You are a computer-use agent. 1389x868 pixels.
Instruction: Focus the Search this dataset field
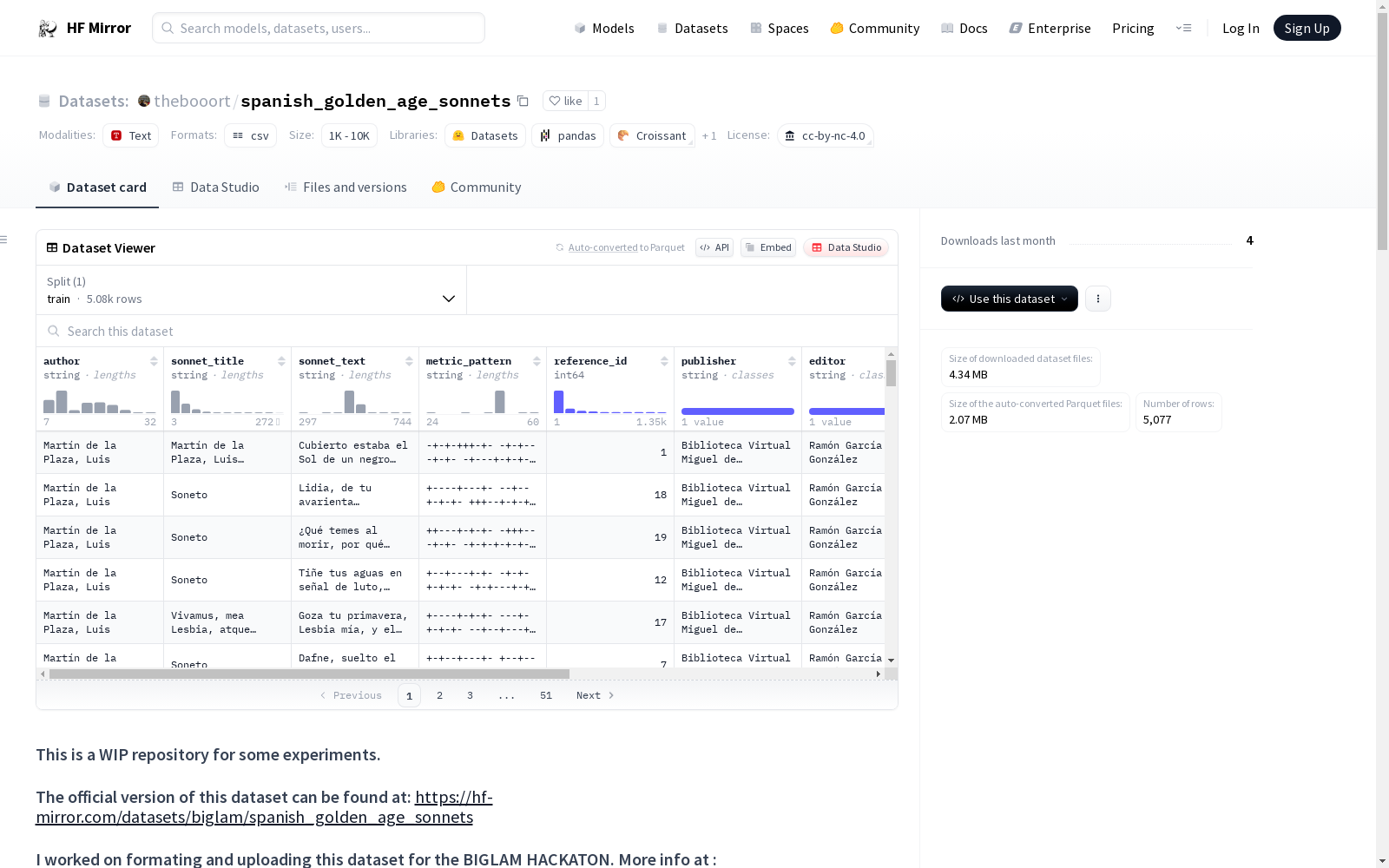467,332
